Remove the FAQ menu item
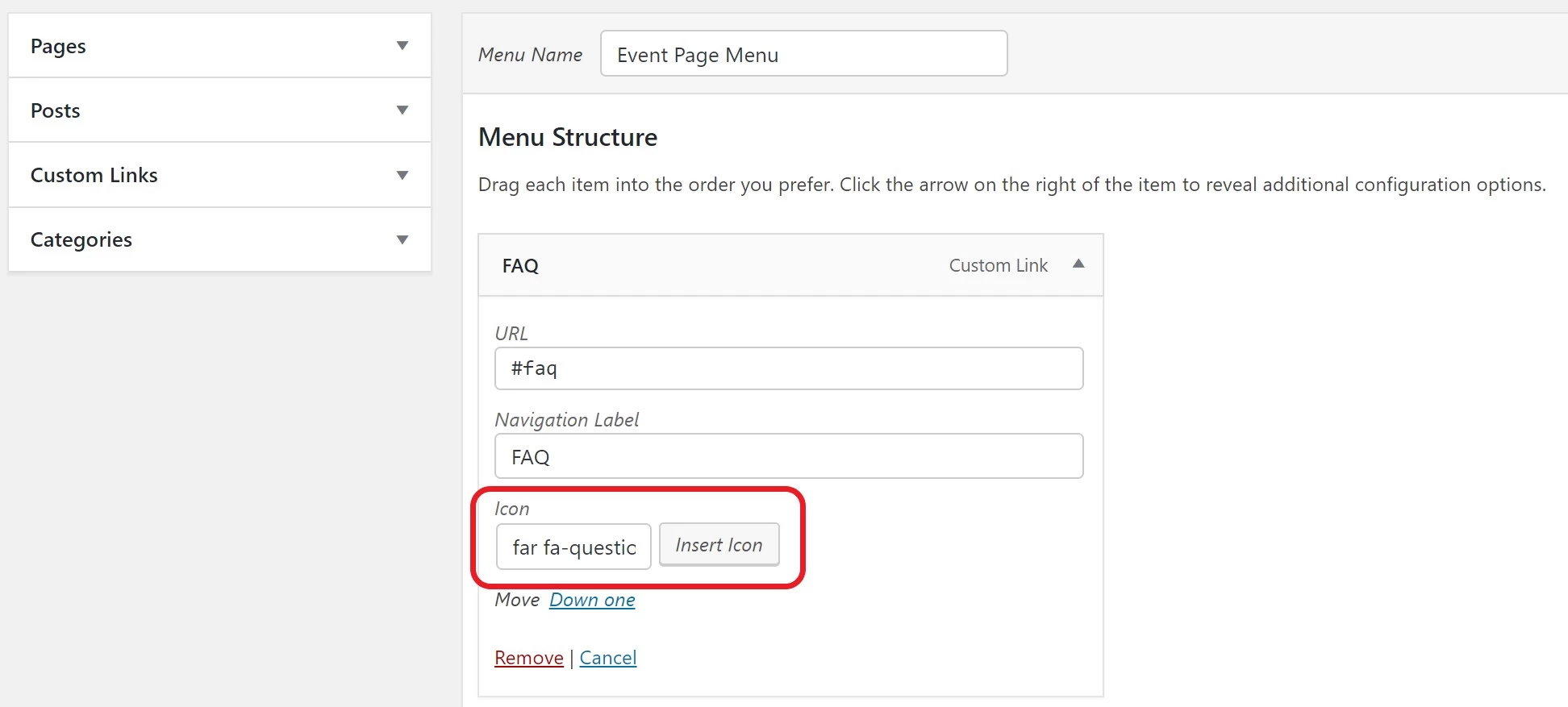The height and width of the screenshot is (707, 1568). (528, 658)
